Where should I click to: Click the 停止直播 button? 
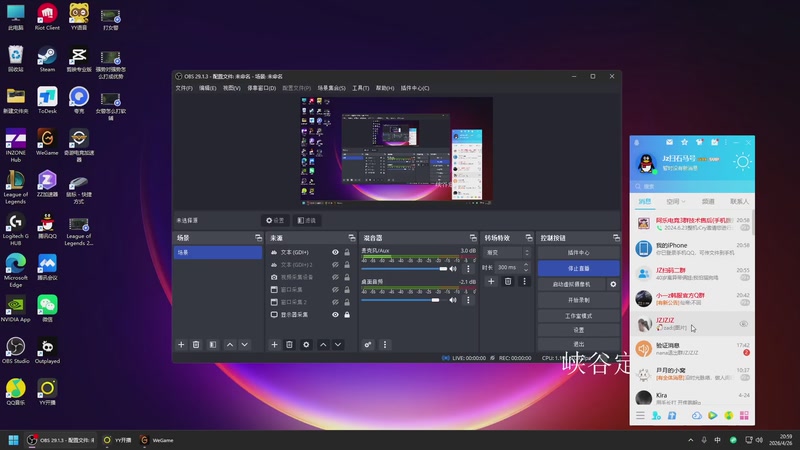[579, 268]
